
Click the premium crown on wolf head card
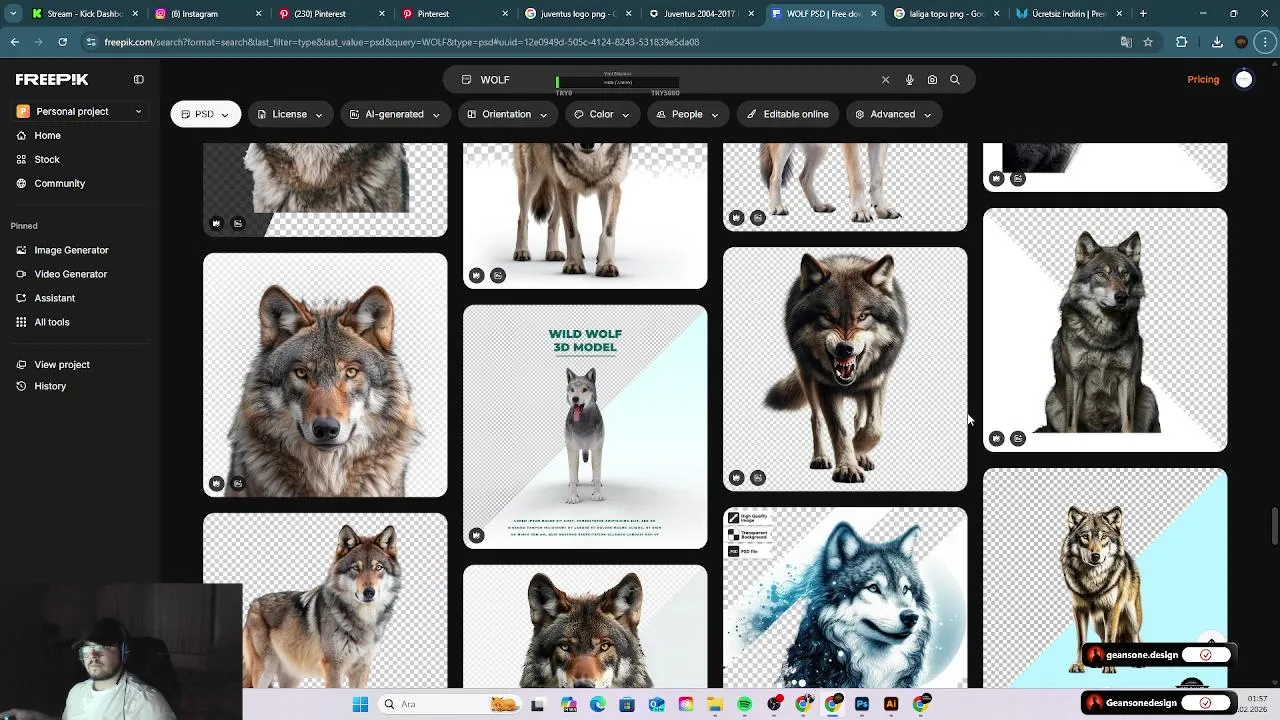tap(216, 484)
